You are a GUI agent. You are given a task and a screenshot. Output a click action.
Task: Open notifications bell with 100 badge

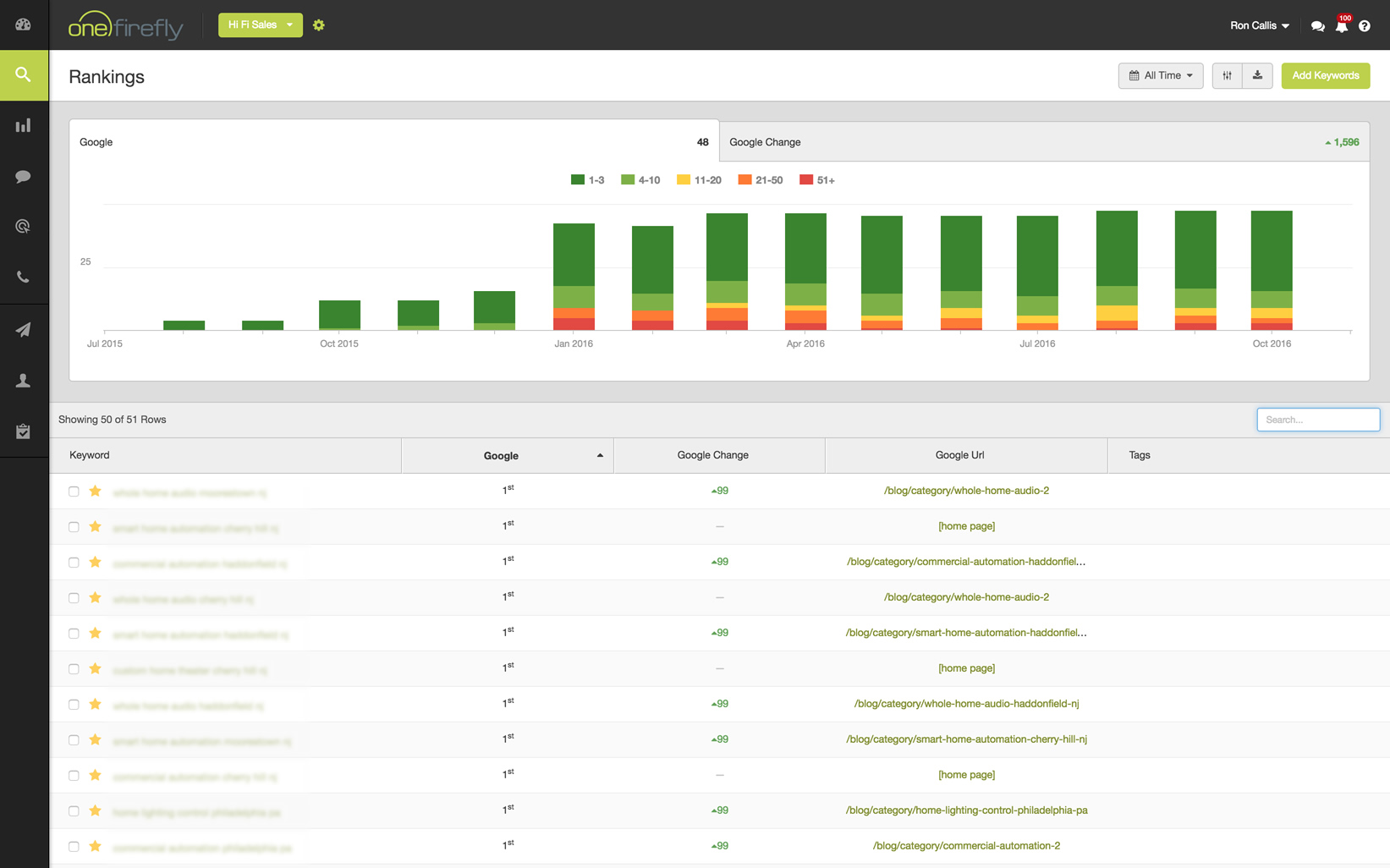coord(1341,26)
